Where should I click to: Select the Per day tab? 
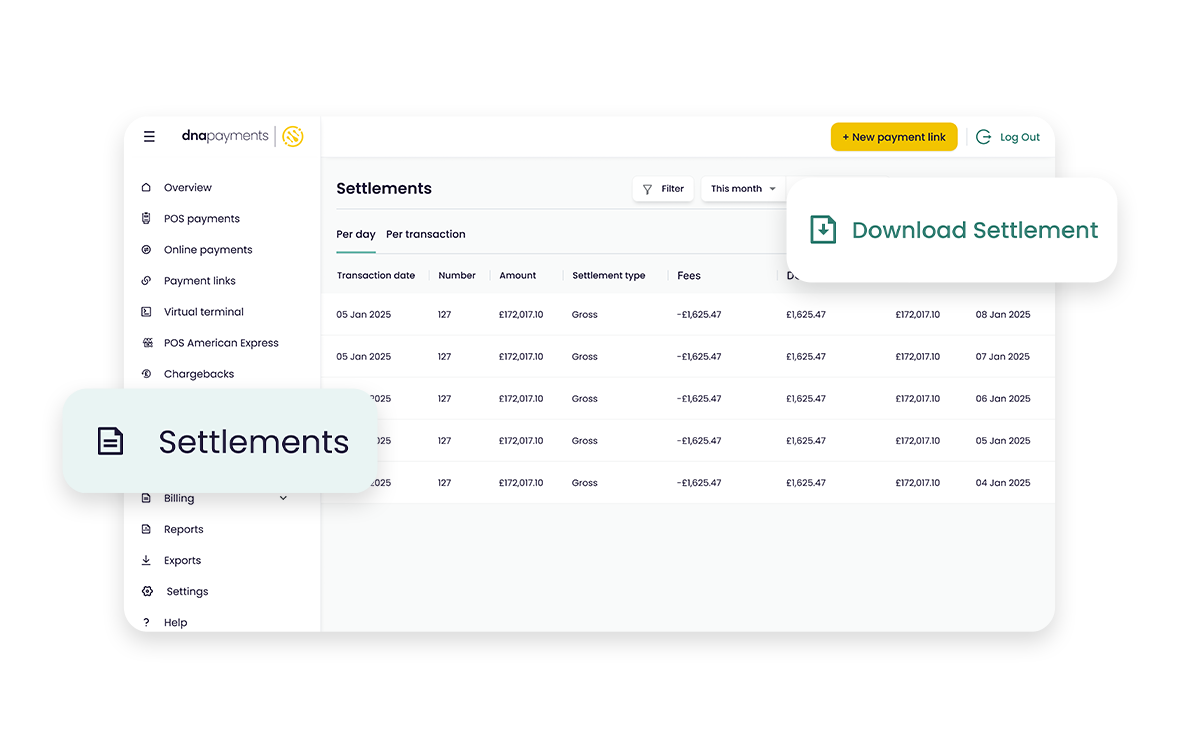pos(355,235)
